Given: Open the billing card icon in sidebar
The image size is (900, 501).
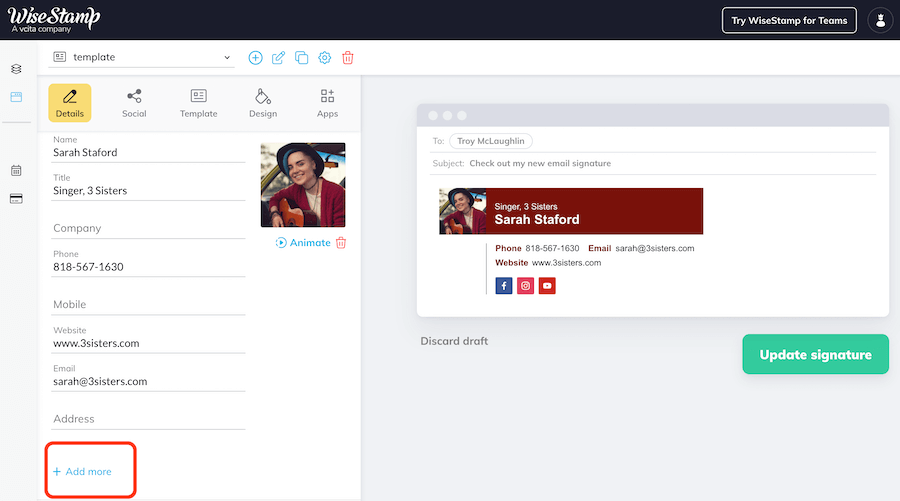Looking at the screenshot, I should coord(16,199).
